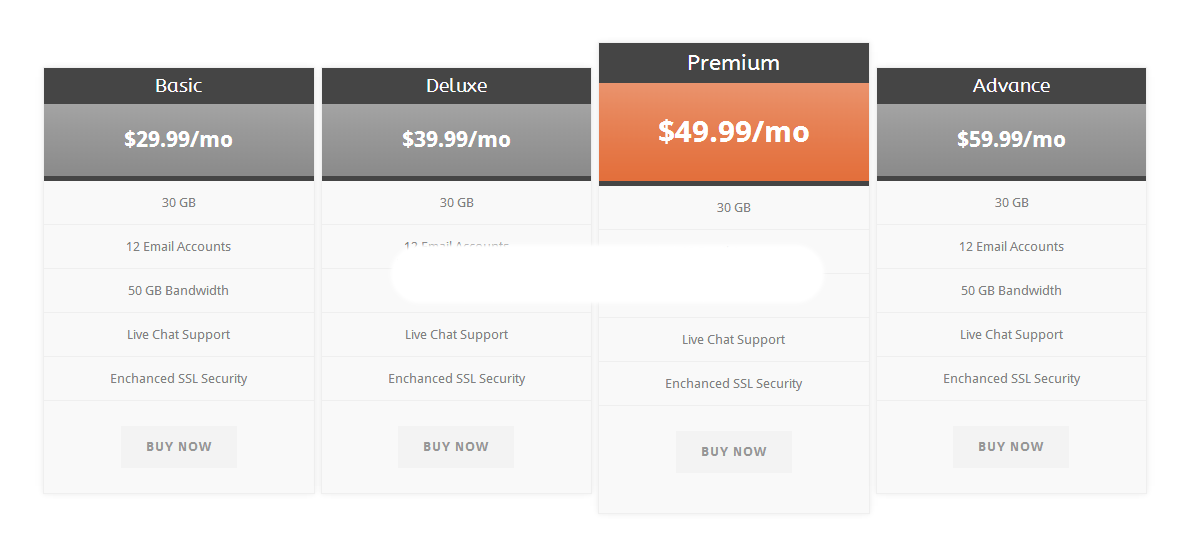Click the orange $49.99/mo price banner
The width and height of the screenshot is (1196, 550).
[734, 132]
